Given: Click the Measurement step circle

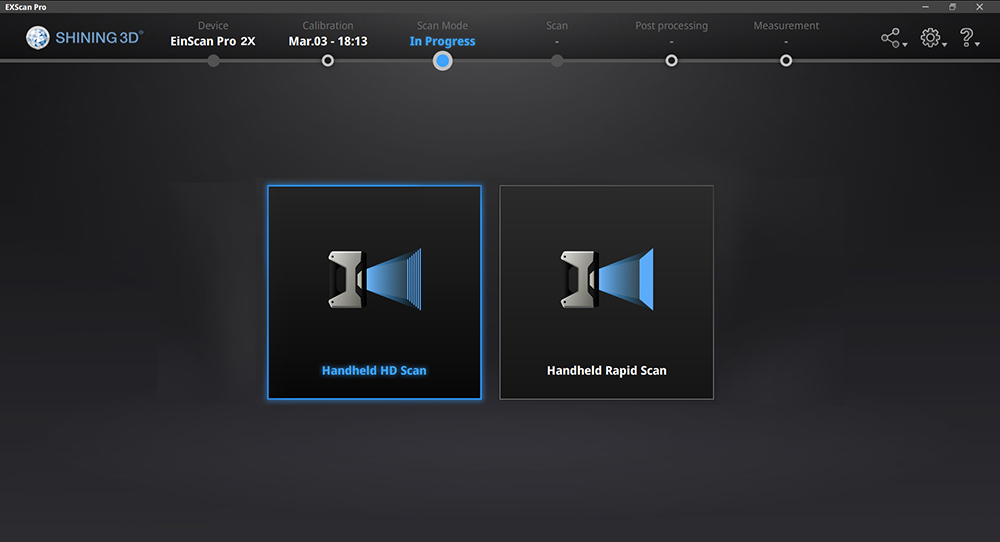Looking at the screenshot, I should click(786, 61).
